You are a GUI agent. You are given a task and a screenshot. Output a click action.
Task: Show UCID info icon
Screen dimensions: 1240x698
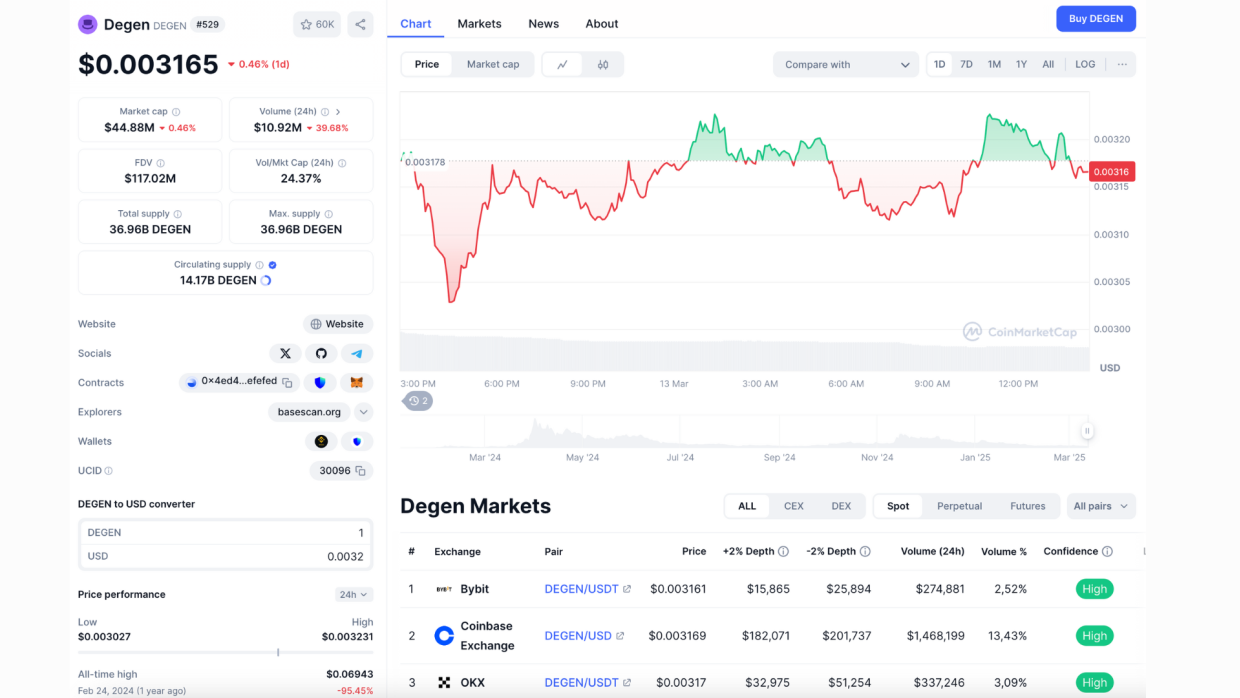(109, 470)
